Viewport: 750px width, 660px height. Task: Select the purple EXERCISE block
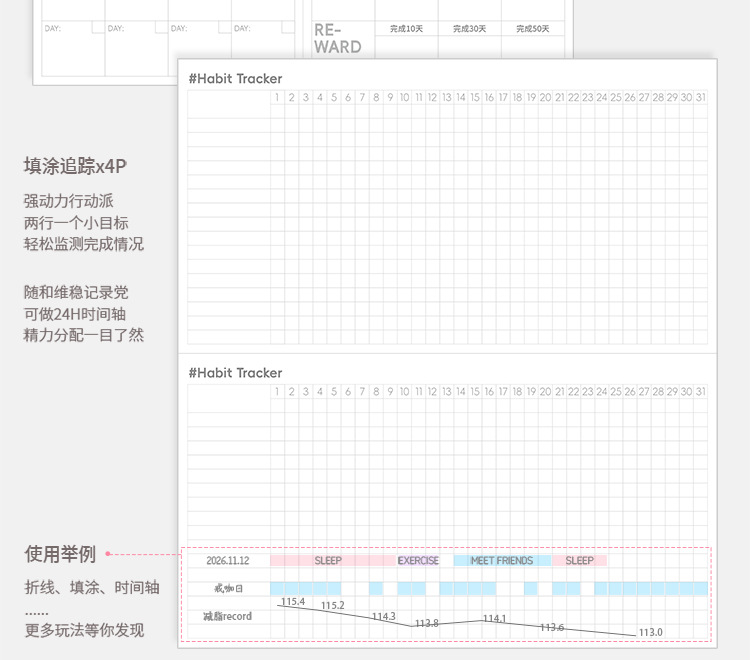click(418, 561)
